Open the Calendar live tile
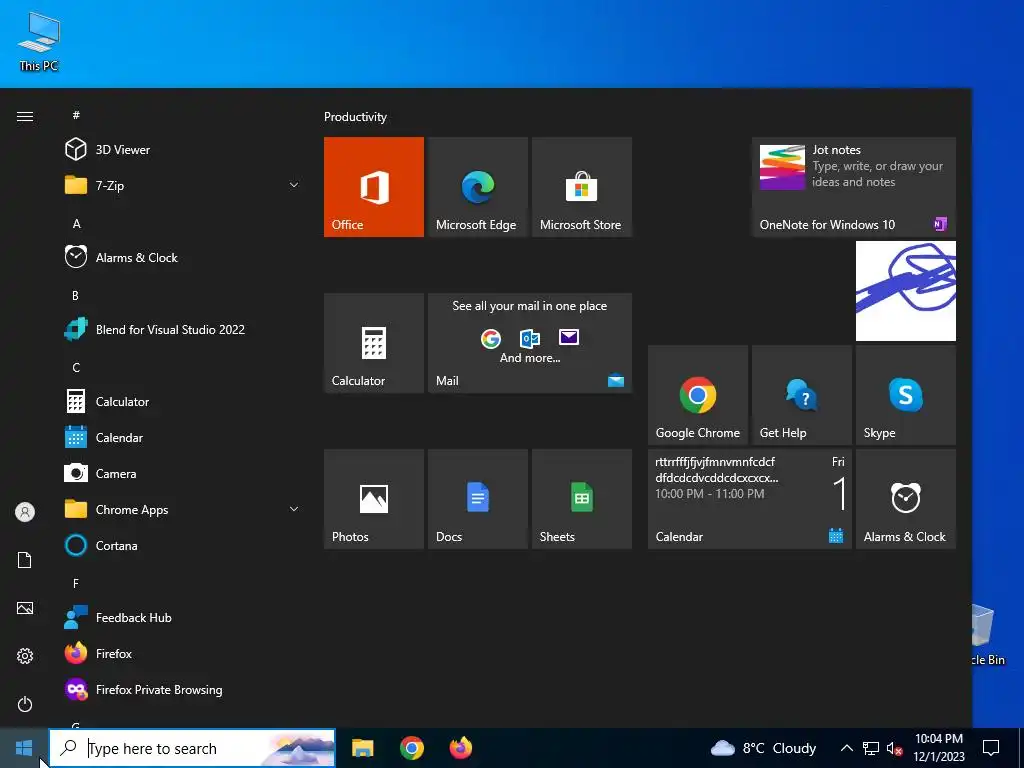 tap(750, 499)
